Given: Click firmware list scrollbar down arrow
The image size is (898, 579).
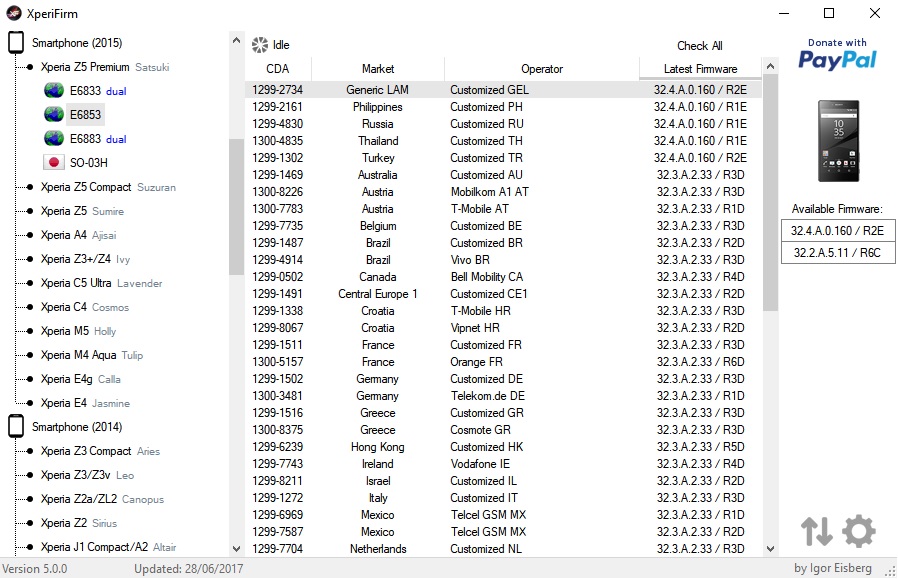Looking at the screenshot, I should coord(771,549).
